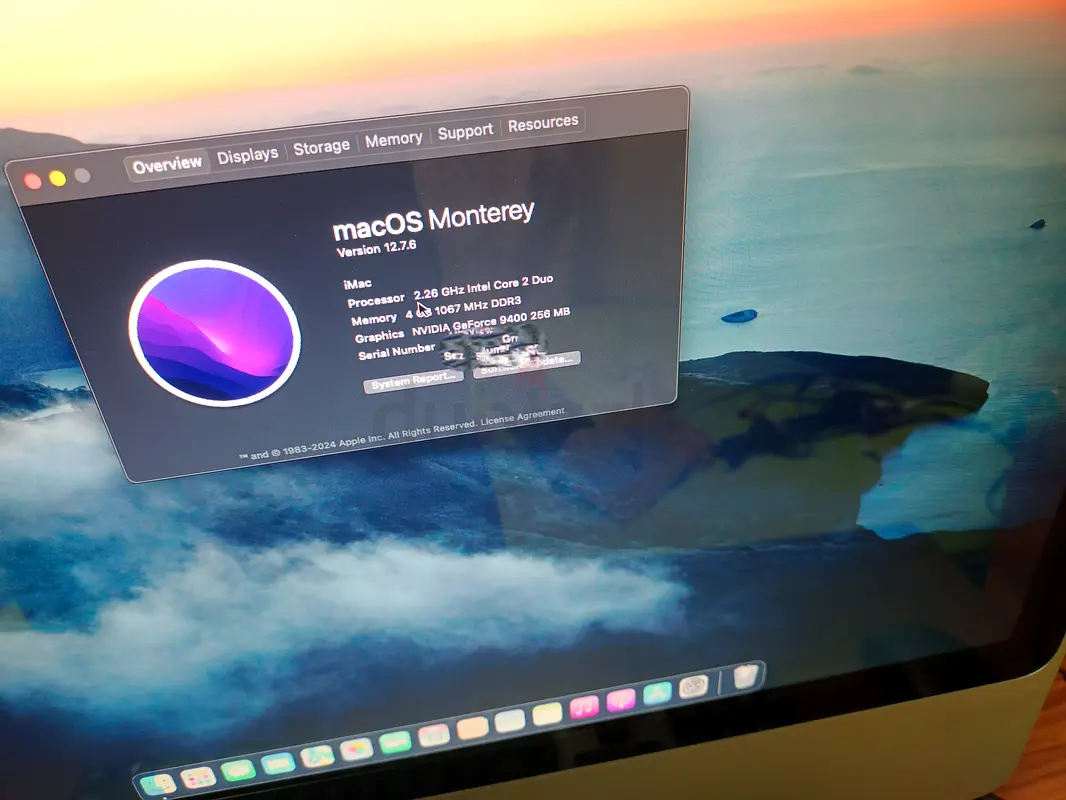This screenshot has height=800, width=1066.
Task: Switch to the Support tab
Action: [x=465, y=130]
